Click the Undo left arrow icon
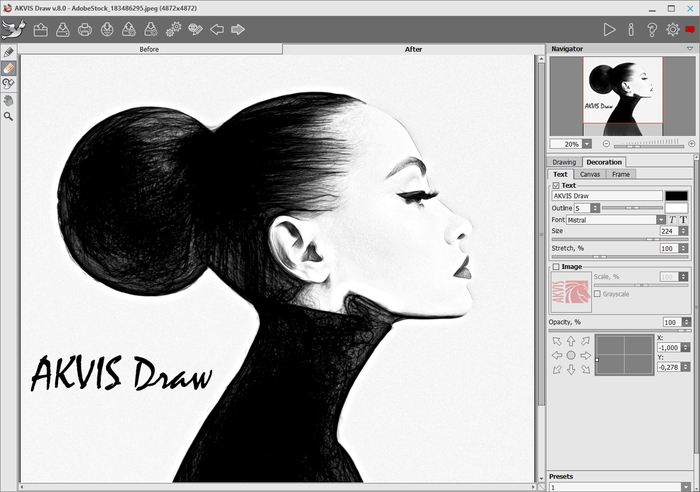 [x=217, y=29]
